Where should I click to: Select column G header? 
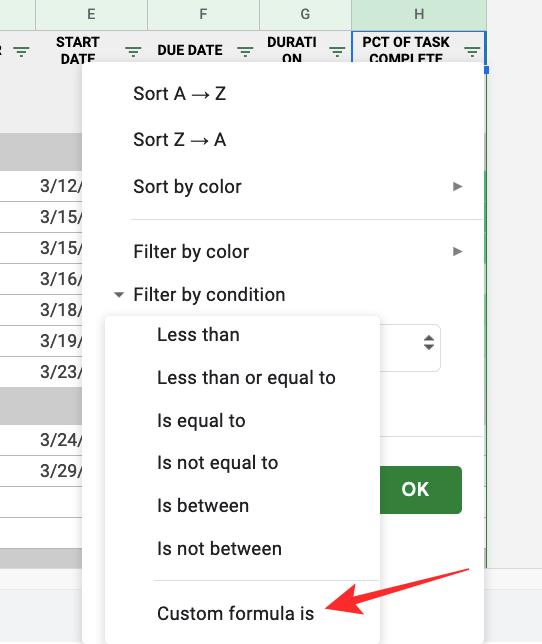(x=305, y=14)
